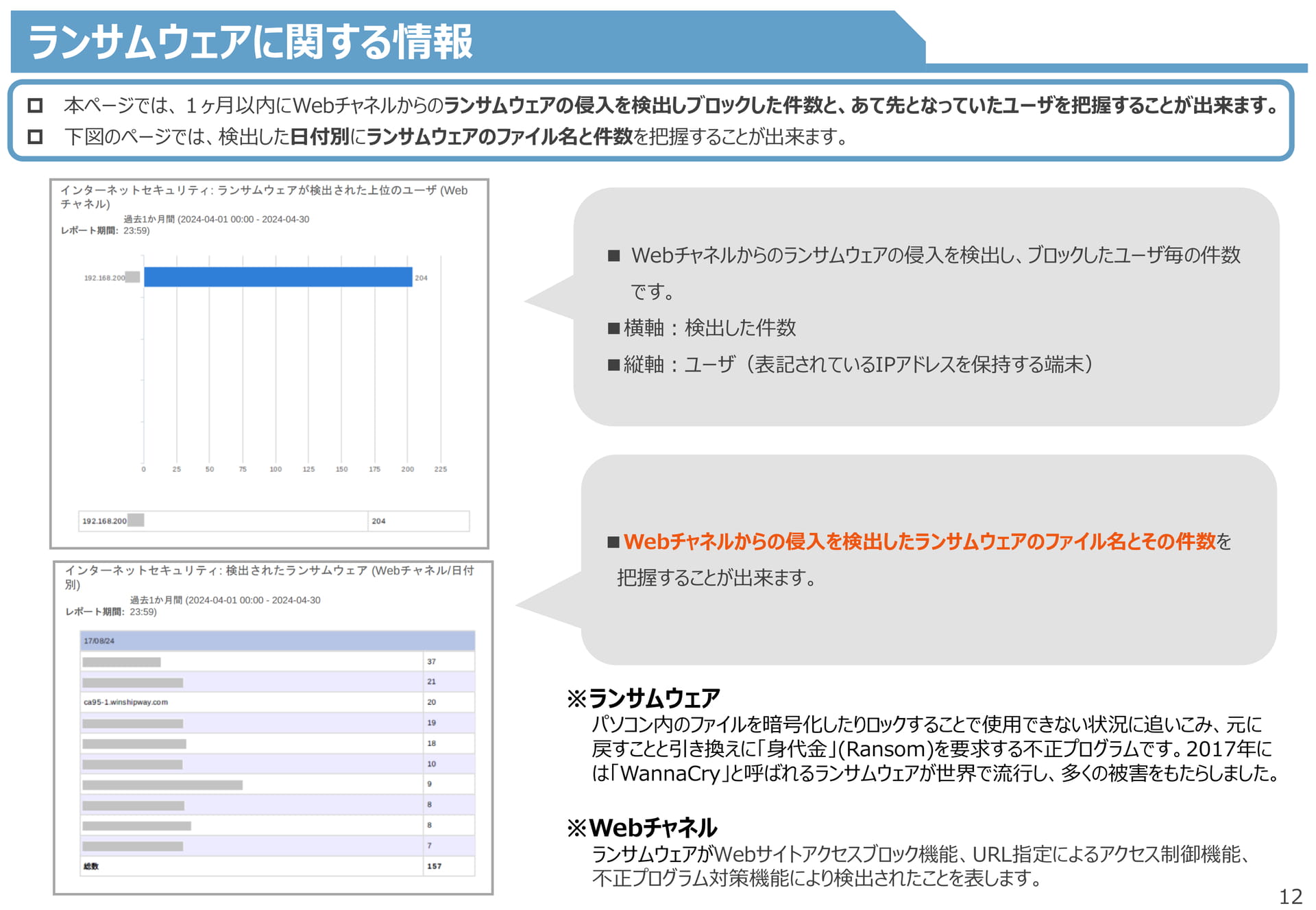The image size is (1316, 910).
Task: Click the "17/08/24" date header row
Action: (278, 641)
